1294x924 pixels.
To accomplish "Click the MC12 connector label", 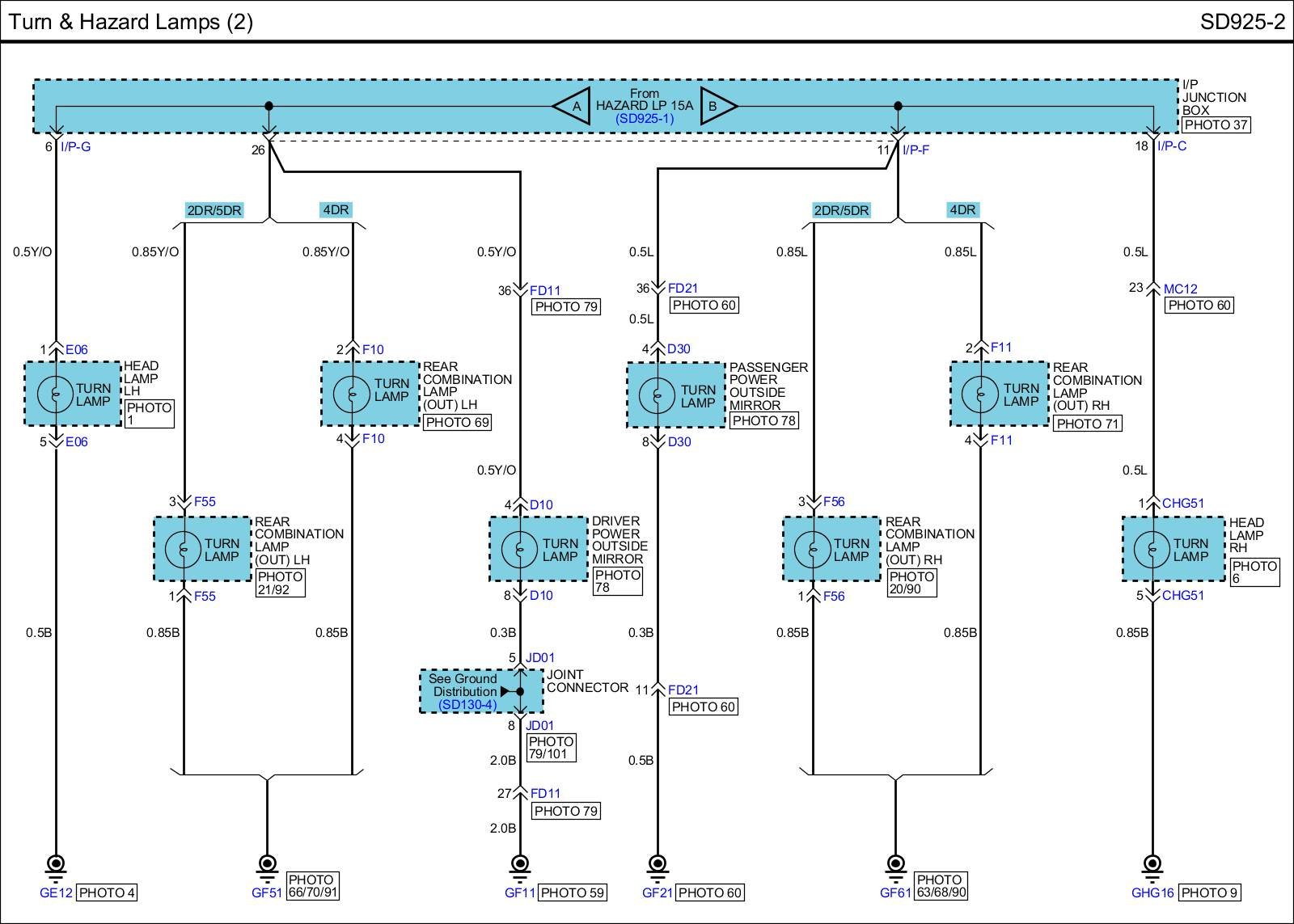I will tap(1180, 289).
